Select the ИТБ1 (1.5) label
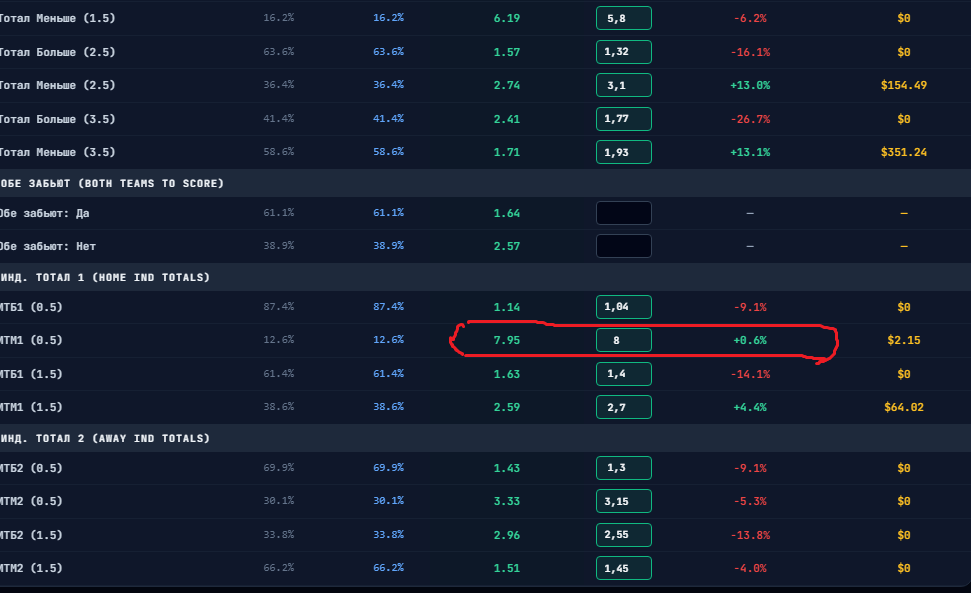The height and width of the screenshot is (593, 971). point(31,374)
